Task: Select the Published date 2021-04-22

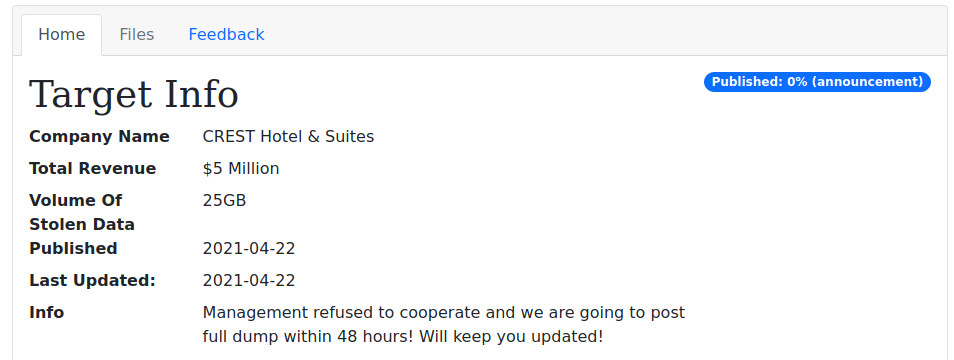Action: [x=249, y=249]
